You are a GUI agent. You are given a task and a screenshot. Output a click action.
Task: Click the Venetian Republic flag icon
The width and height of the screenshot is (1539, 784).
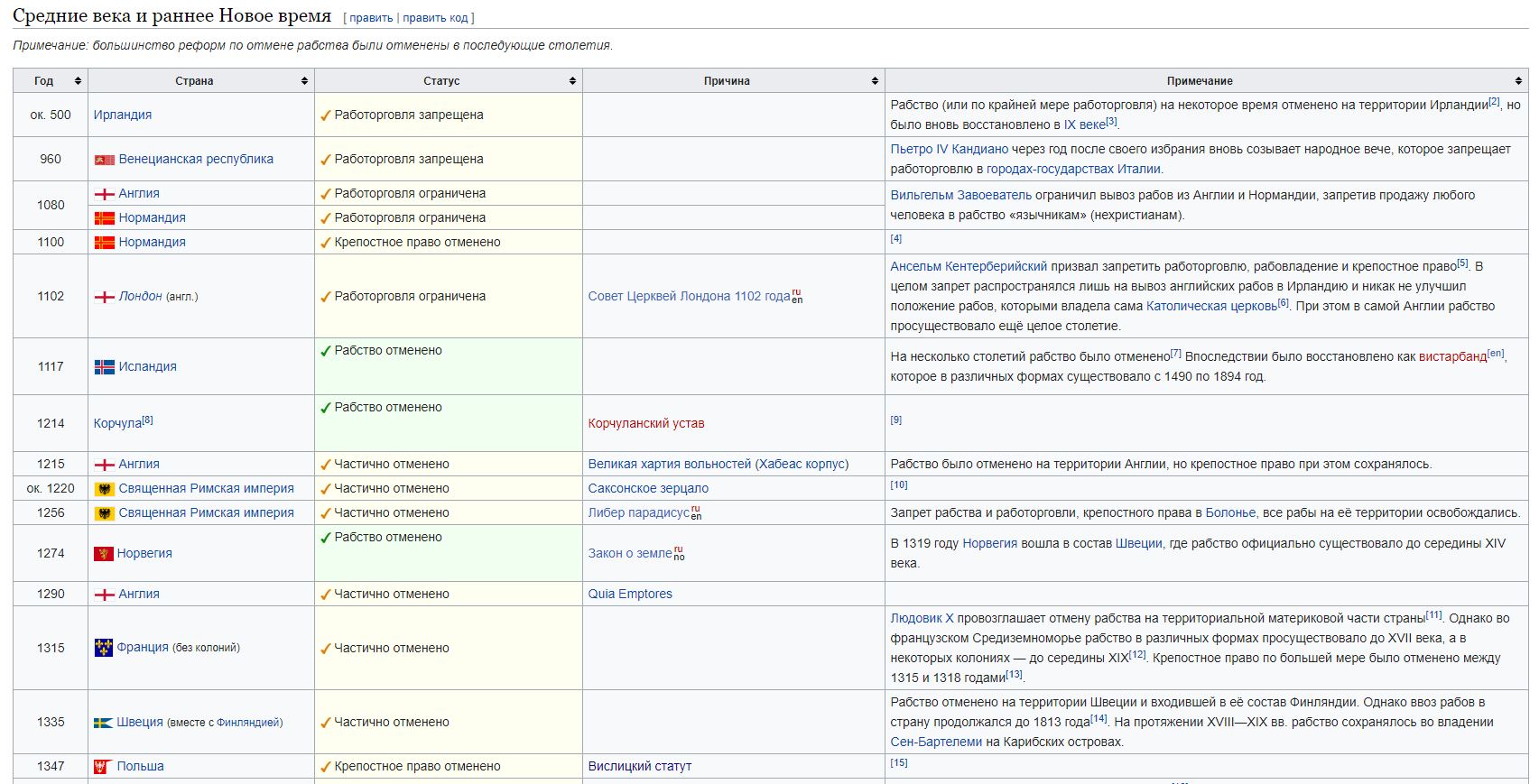pyautogui.click(x=105, y=160)
